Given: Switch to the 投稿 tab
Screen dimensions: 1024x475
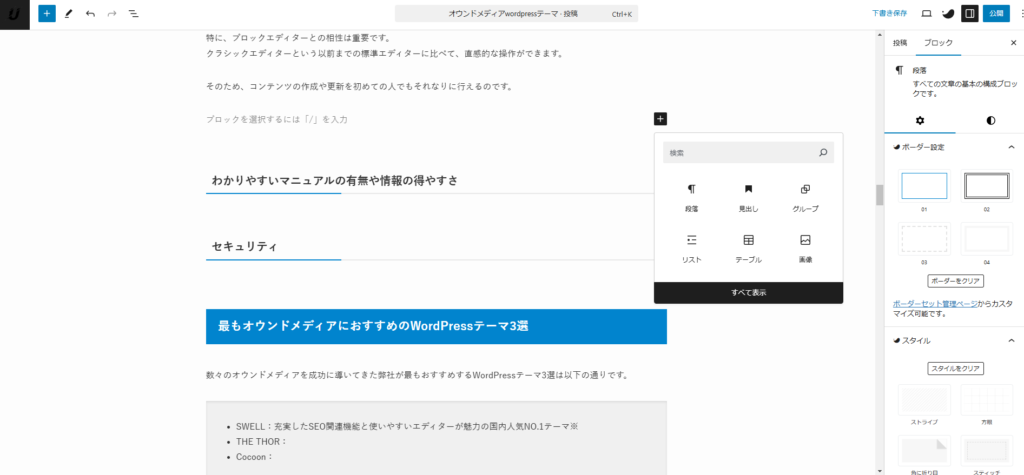Looking at the screenshot, I should pyautogui.click(x=900, y=42).
